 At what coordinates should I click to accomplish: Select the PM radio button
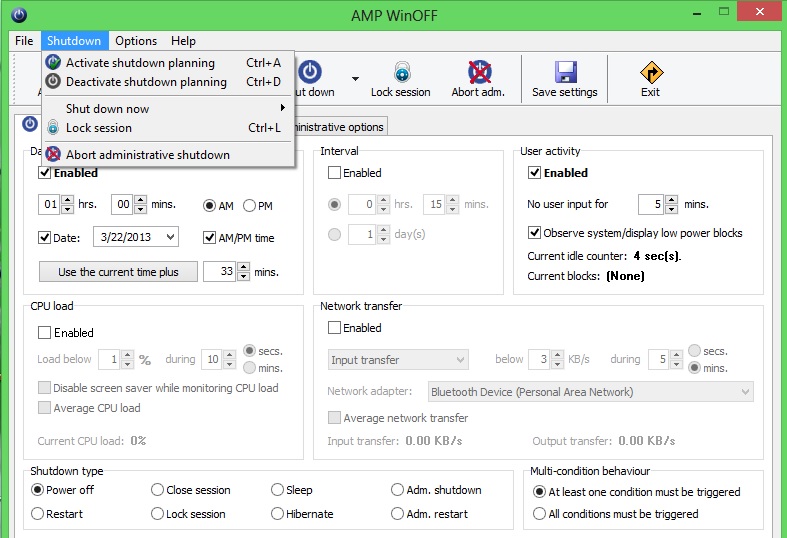249,206
